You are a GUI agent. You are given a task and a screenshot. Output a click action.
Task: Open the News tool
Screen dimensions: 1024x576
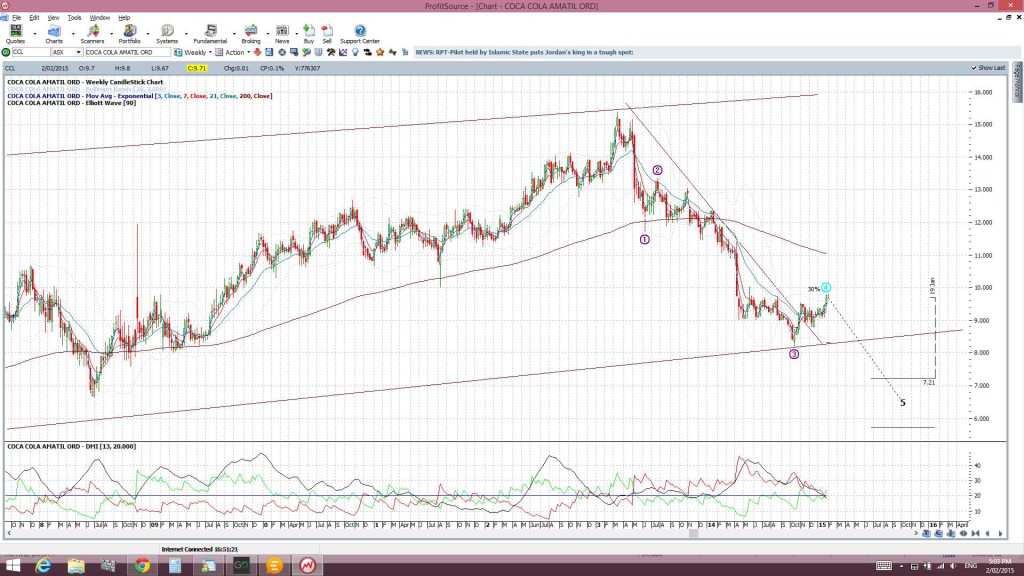pos(282,34)
